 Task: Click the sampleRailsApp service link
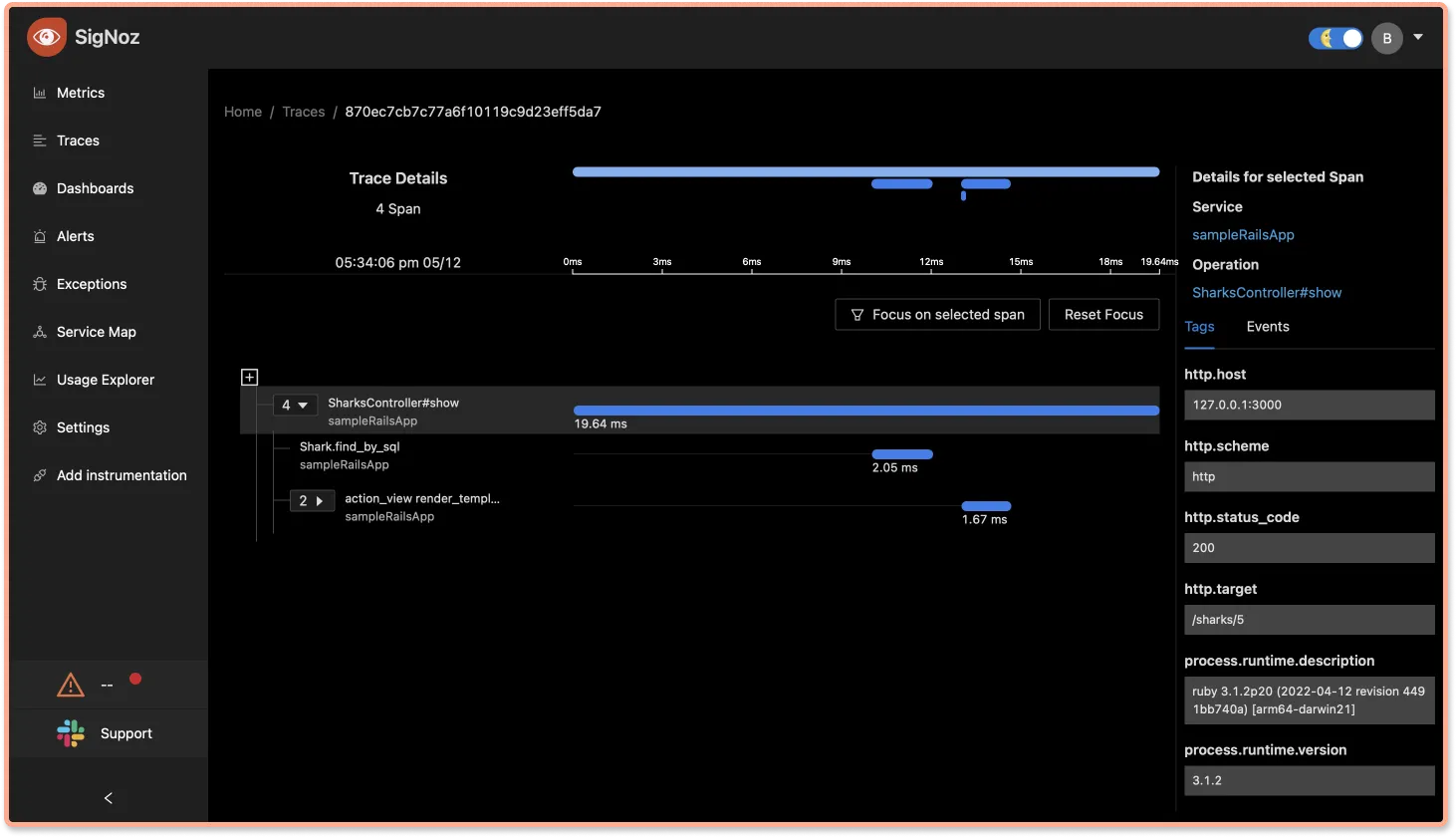[x=1243, y=235]
